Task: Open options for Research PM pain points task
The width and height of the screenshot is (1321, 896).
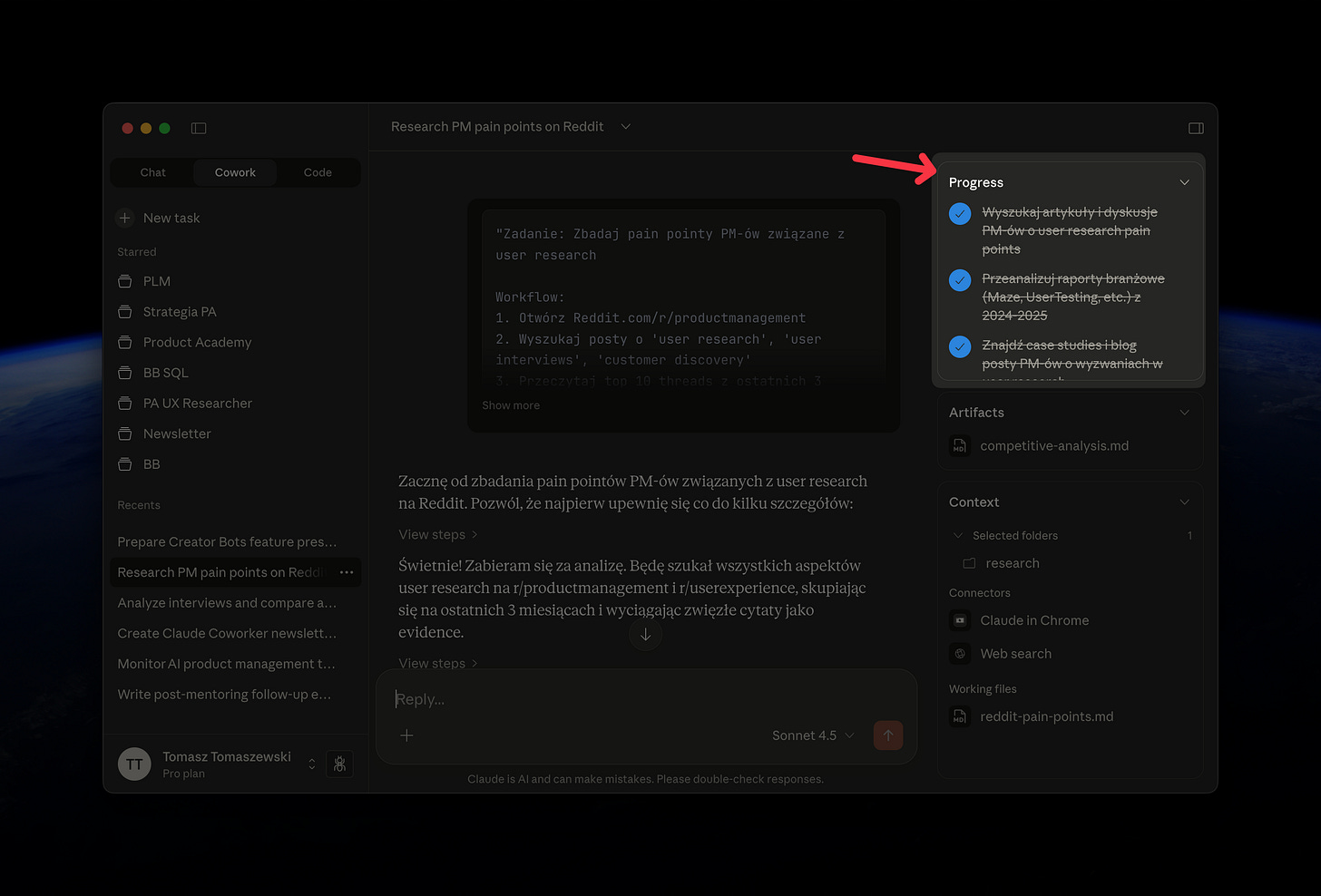Action: 347,572
